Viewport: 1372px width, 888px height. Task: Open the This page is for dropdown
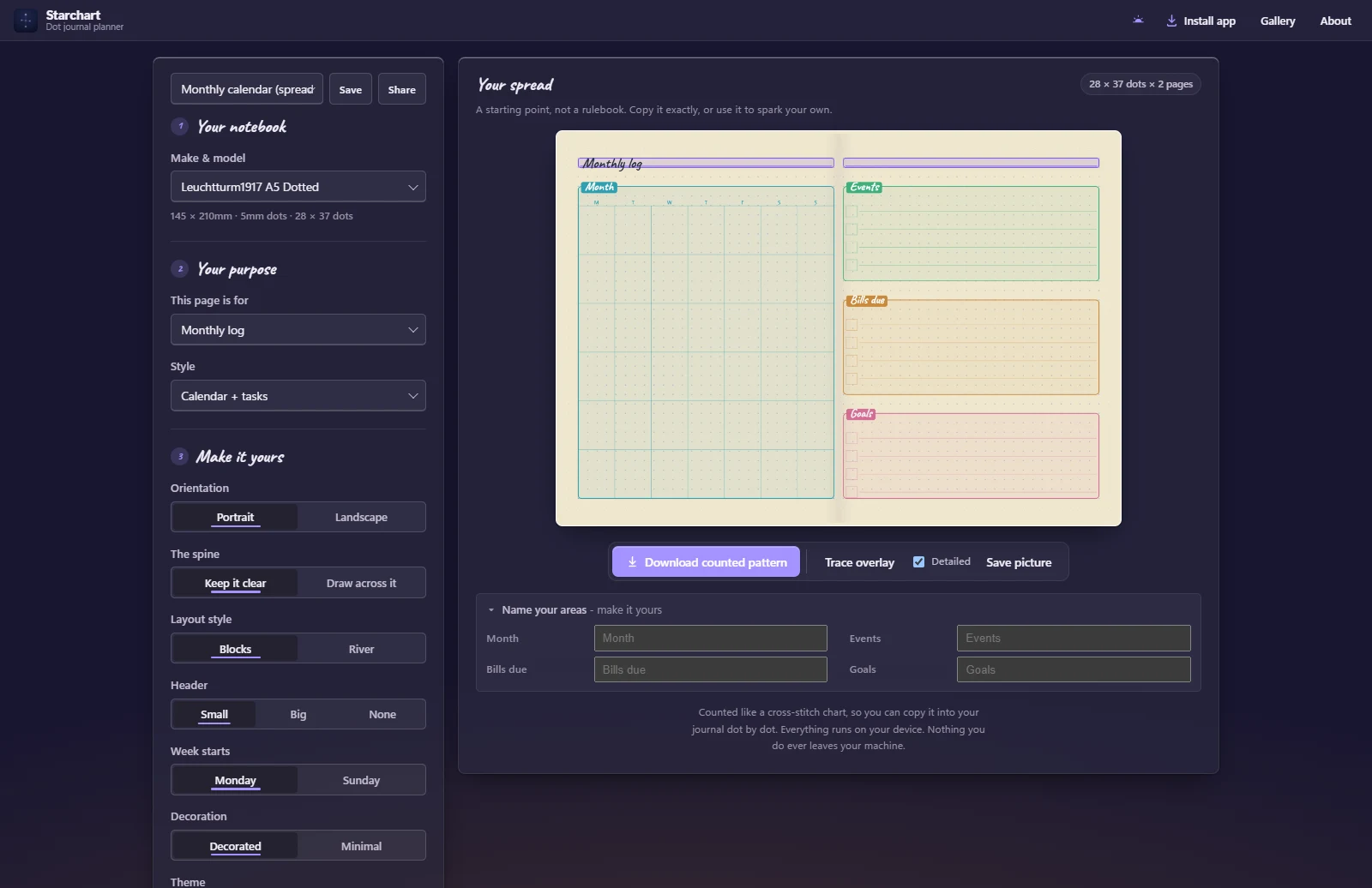point(298,330)
